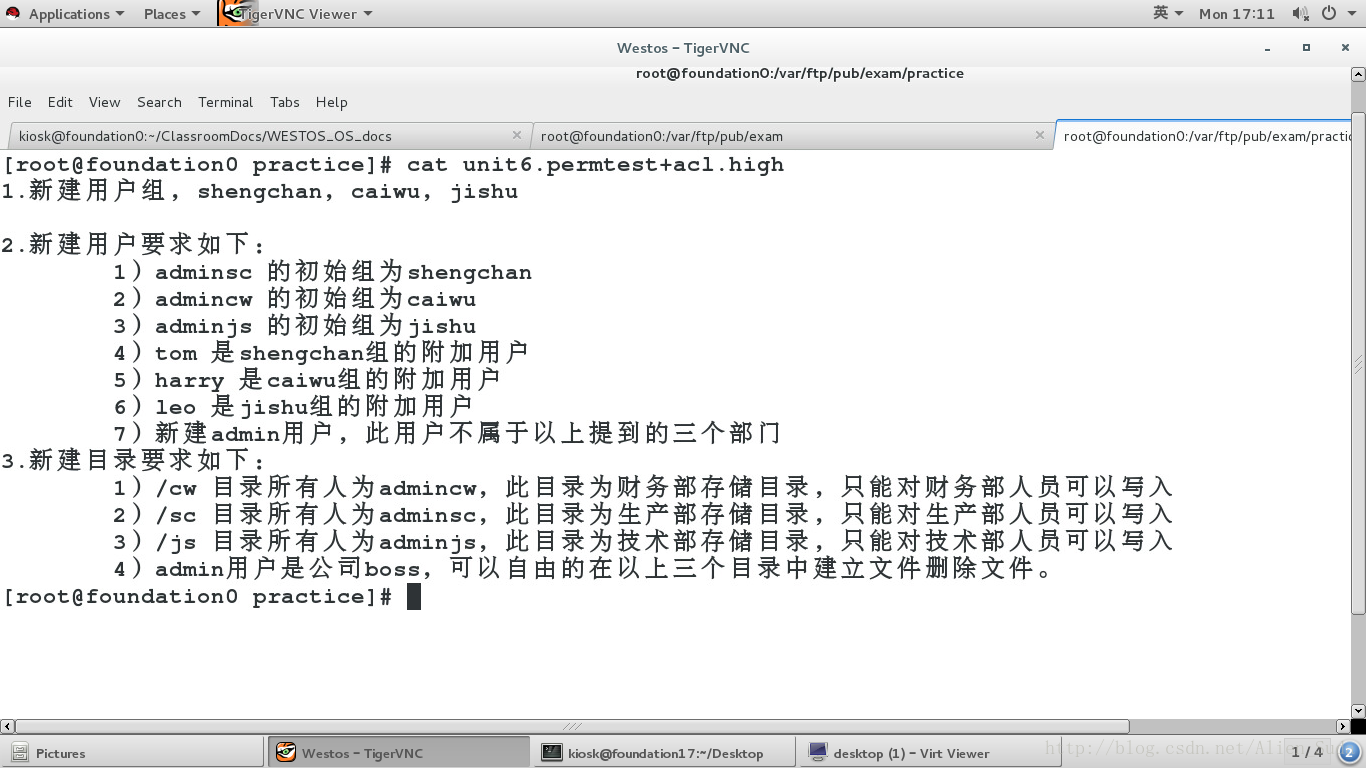Open Westos - TigerVNC taskbar button
1366x768 pixels.
coord(398,753)
